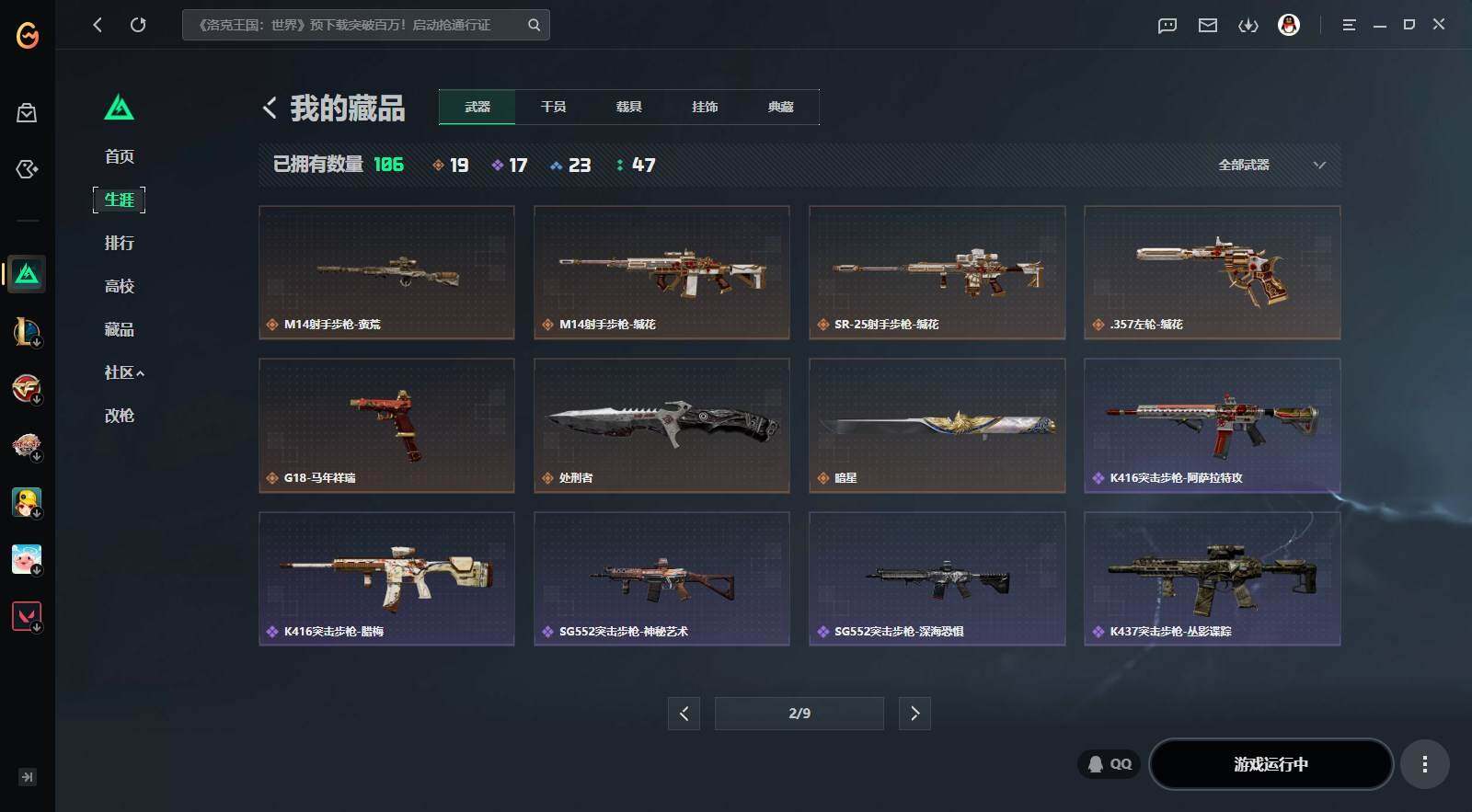Open the download manager icon
Image resolution: width=1472 pixels, height=812 pixels.
(x=1248, y=25)
